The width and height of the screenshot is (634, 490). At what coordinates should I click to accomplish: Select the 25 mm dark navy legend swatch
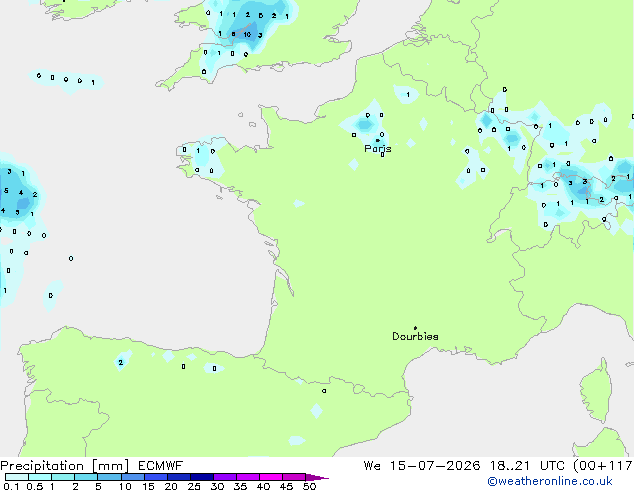[x=202, y=477]
